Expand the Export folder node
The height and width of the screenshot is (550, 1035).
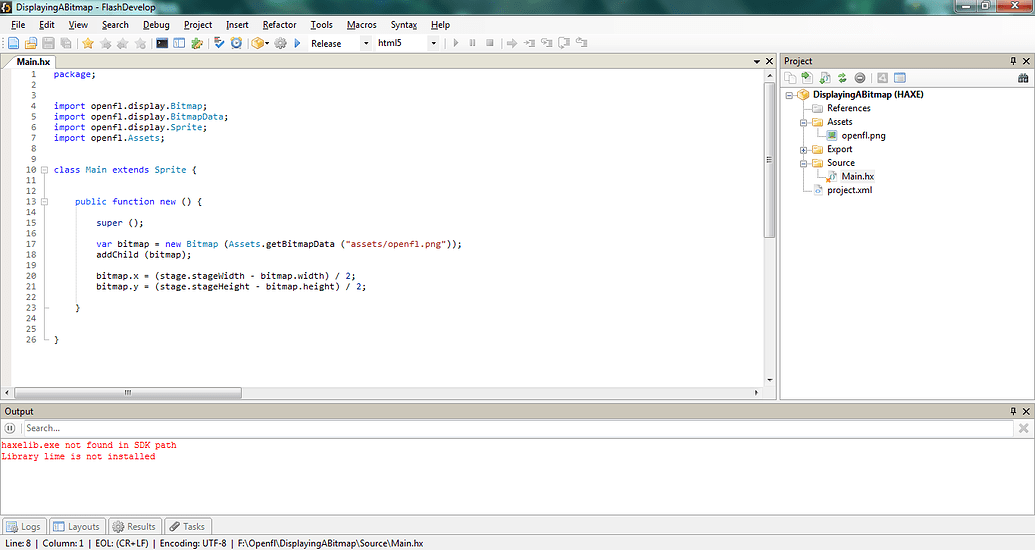click(x=803, y=150)
